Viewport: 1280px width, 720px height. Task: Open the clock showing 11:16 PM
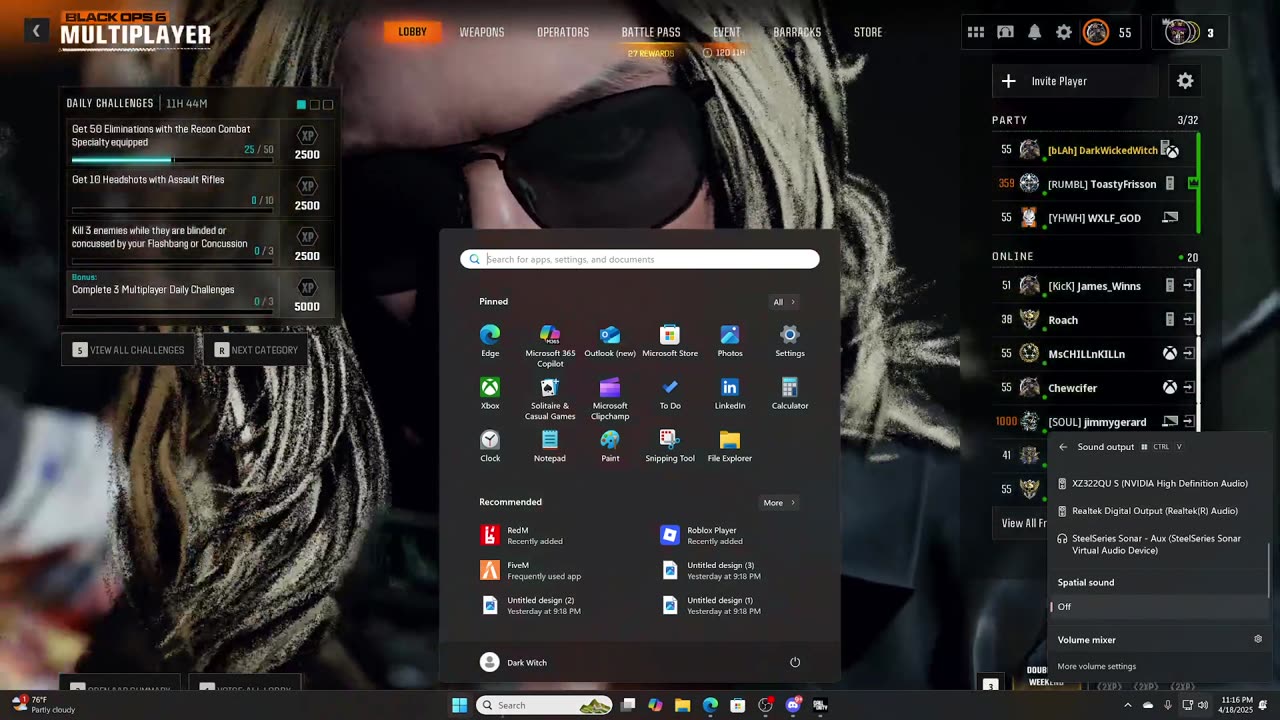tap(1236, 705)
